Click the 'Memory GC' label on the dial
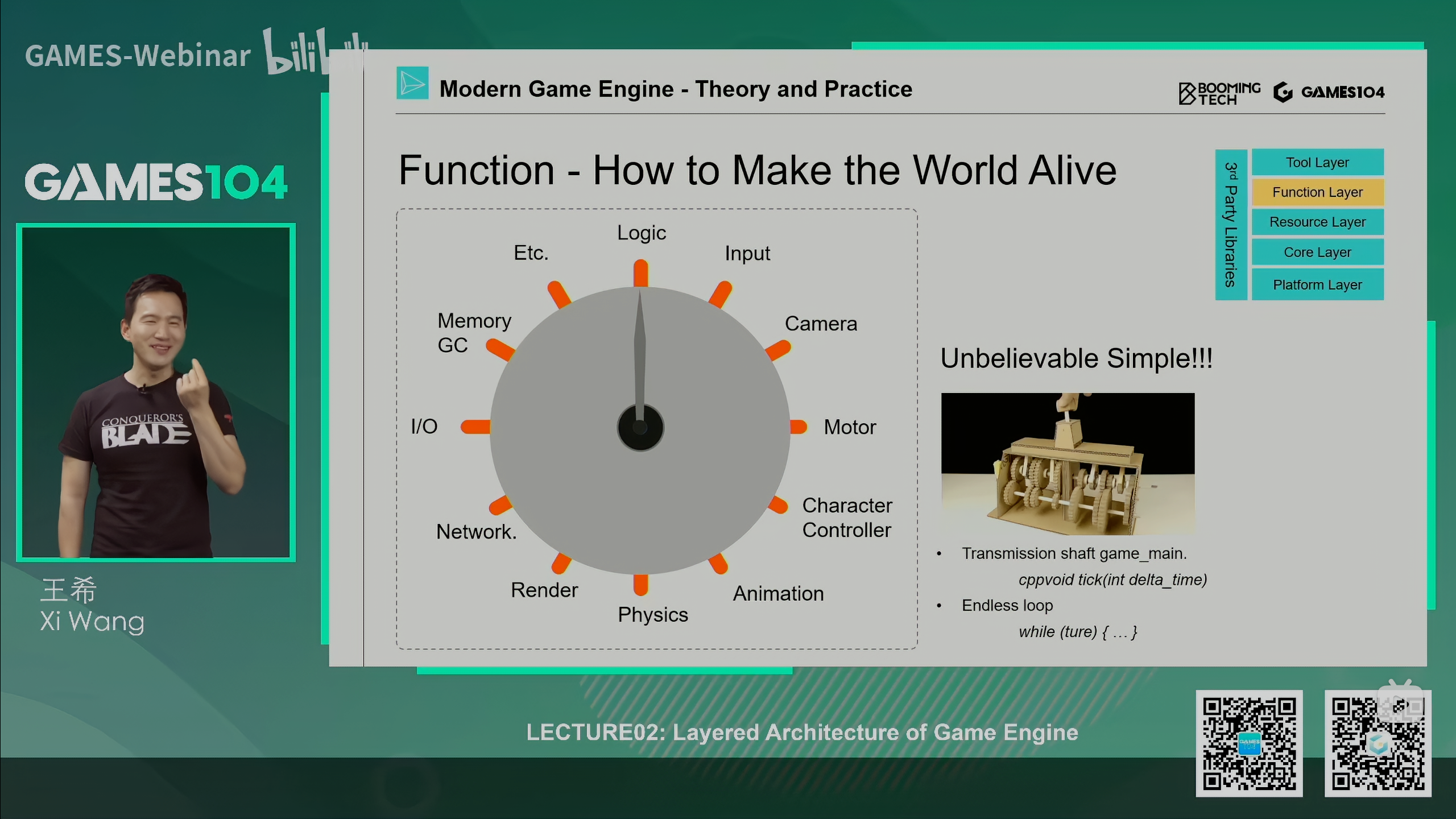 coord(474,333)
